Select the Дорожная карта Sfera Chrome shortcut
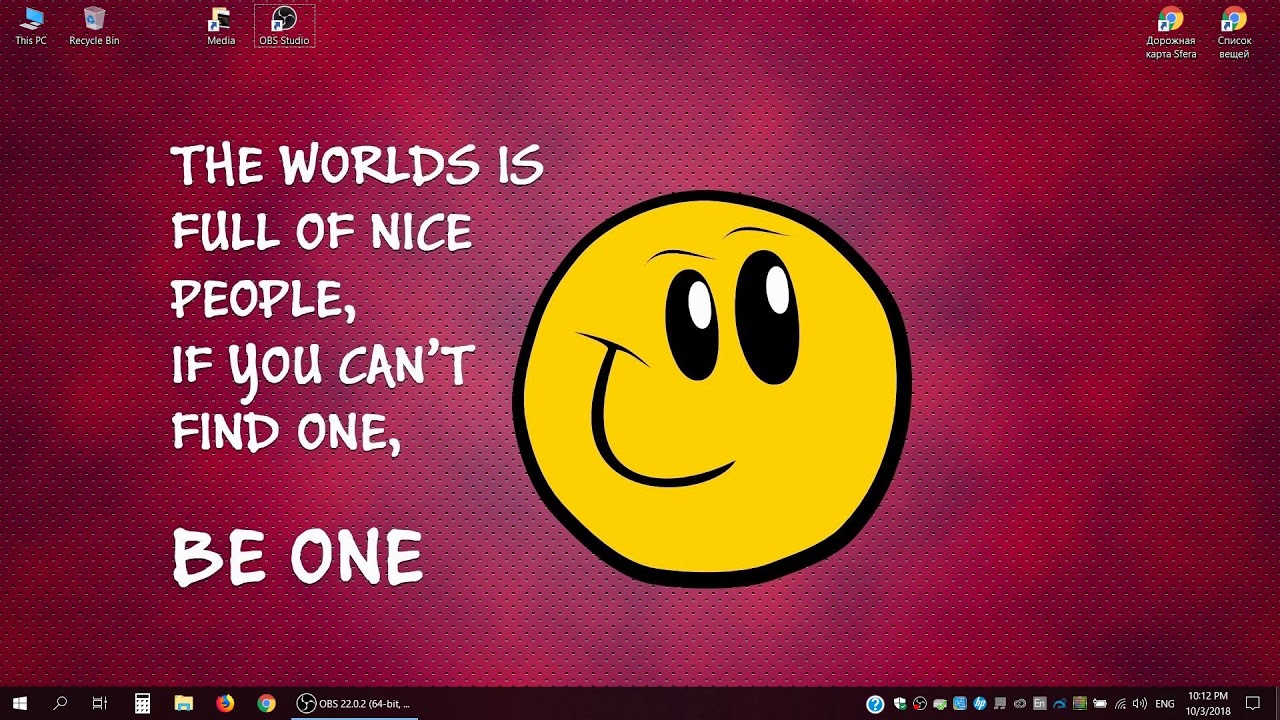The width and height of the screenshot is (1280, 720). pos(1171,32)
